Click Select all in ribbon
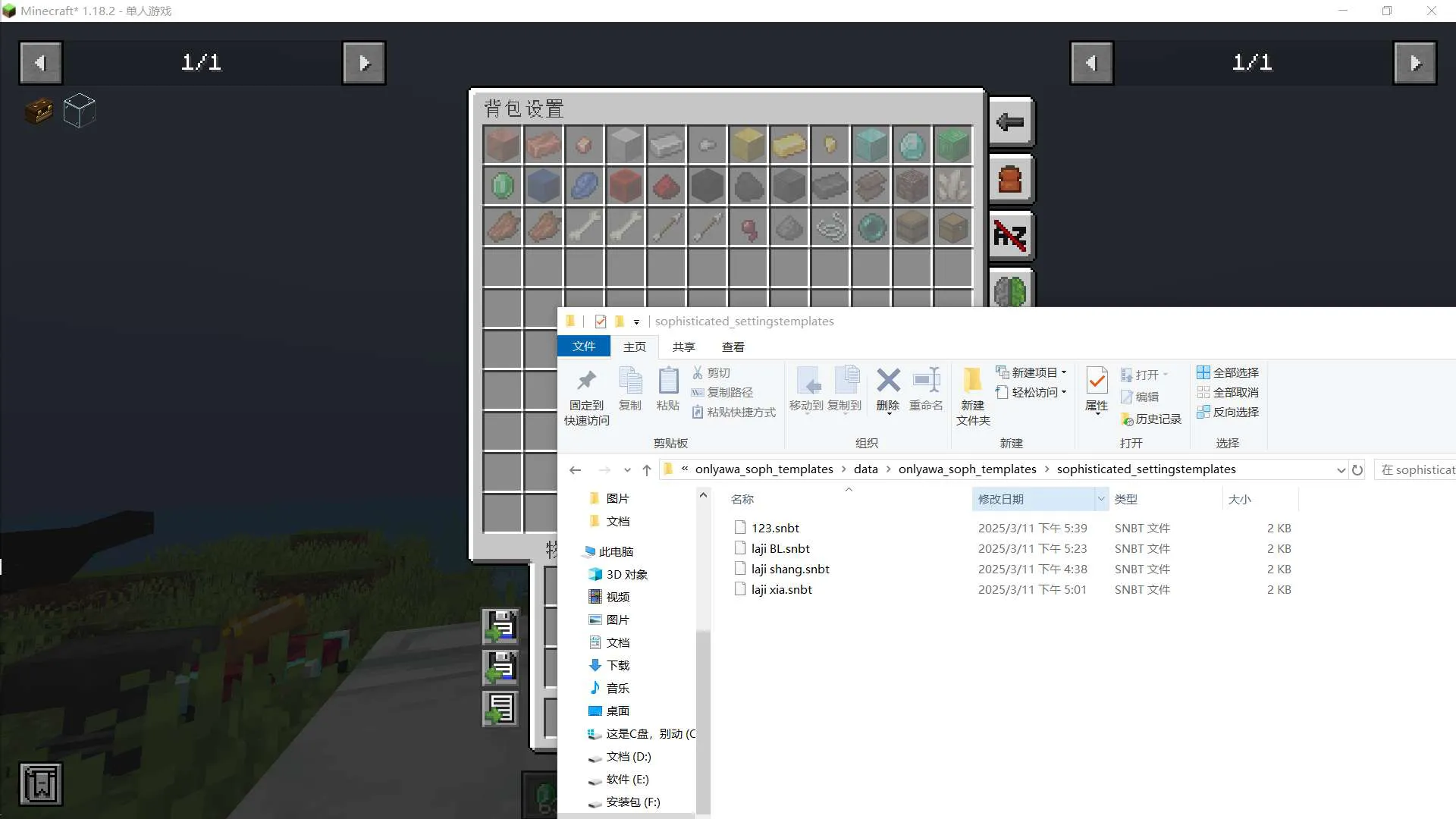Viewport: 1456px width, 819px height. 1228,372
